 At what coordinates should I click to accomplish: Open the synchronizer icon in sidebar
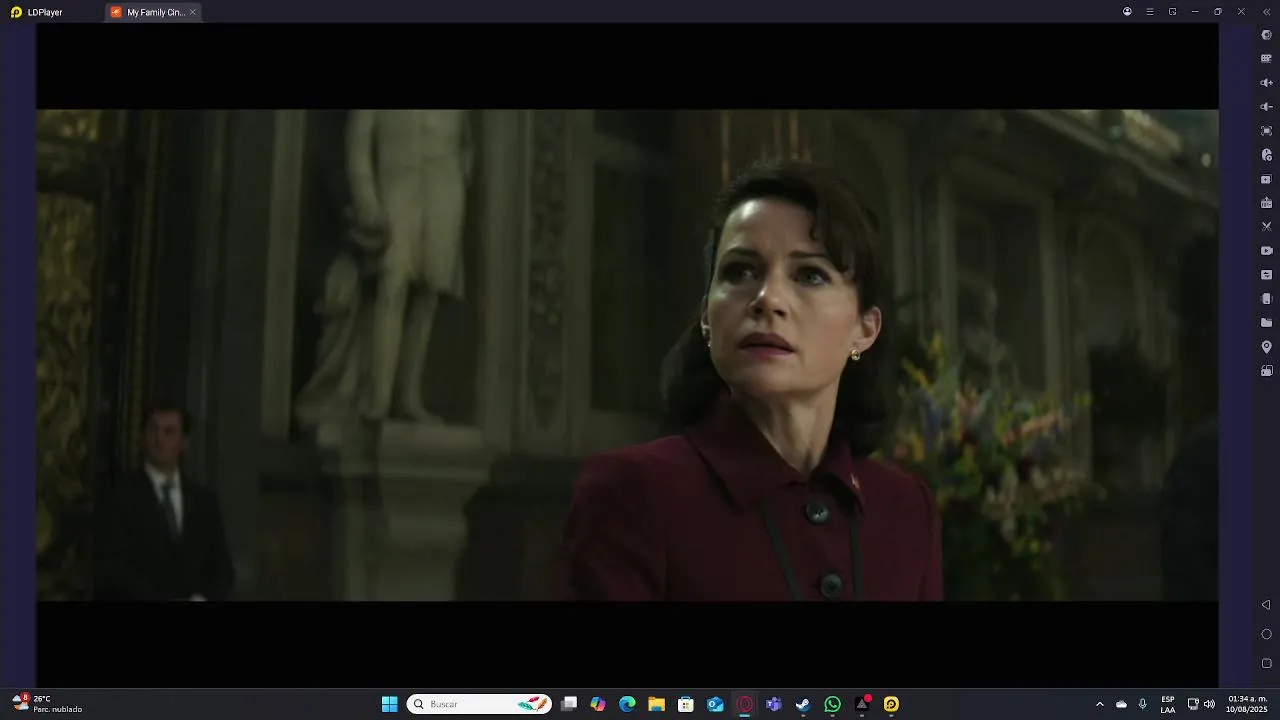click(1266, 275)
